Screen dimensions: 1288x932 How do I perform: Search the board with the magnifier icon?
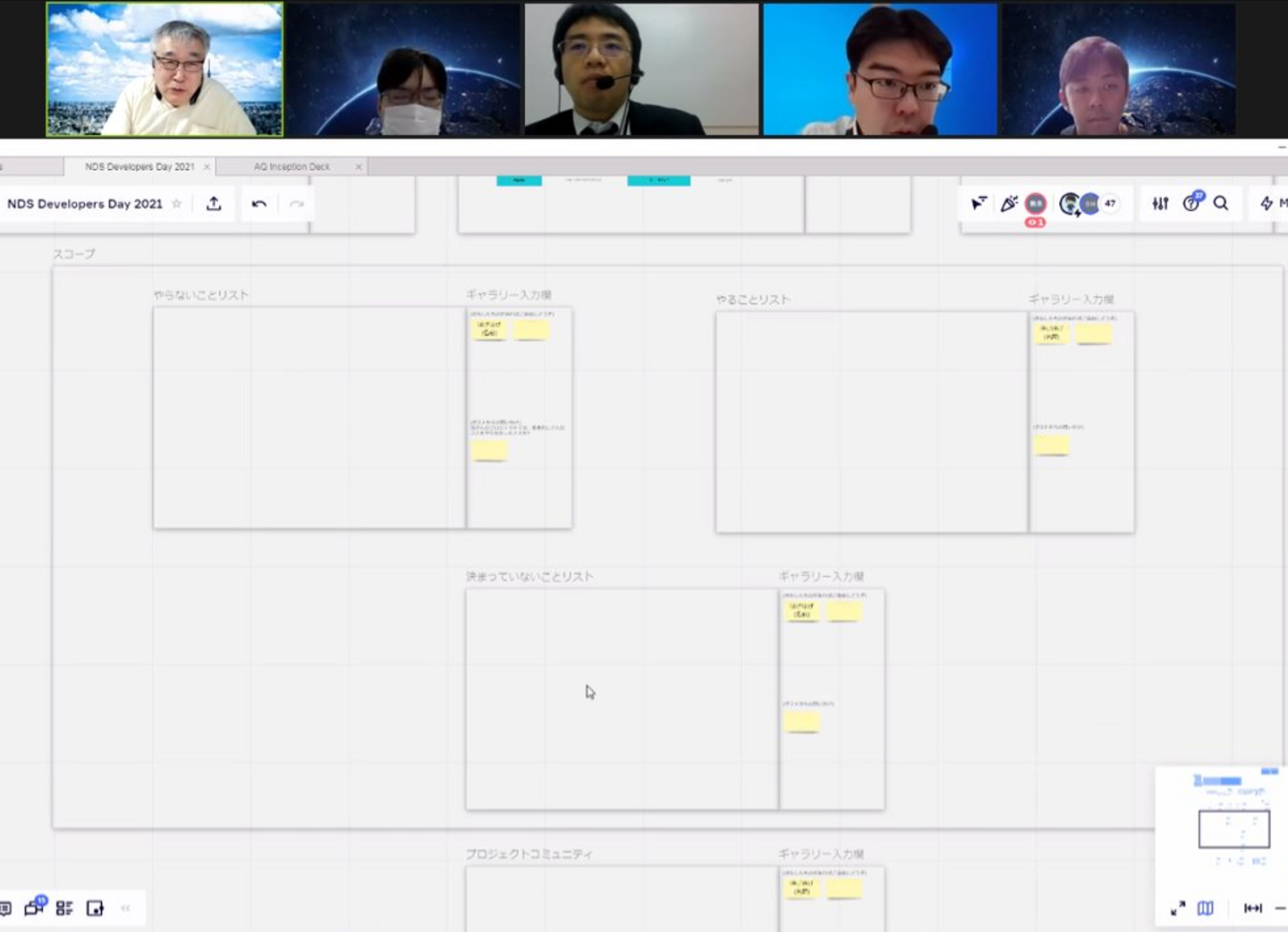click(1221, 204)
